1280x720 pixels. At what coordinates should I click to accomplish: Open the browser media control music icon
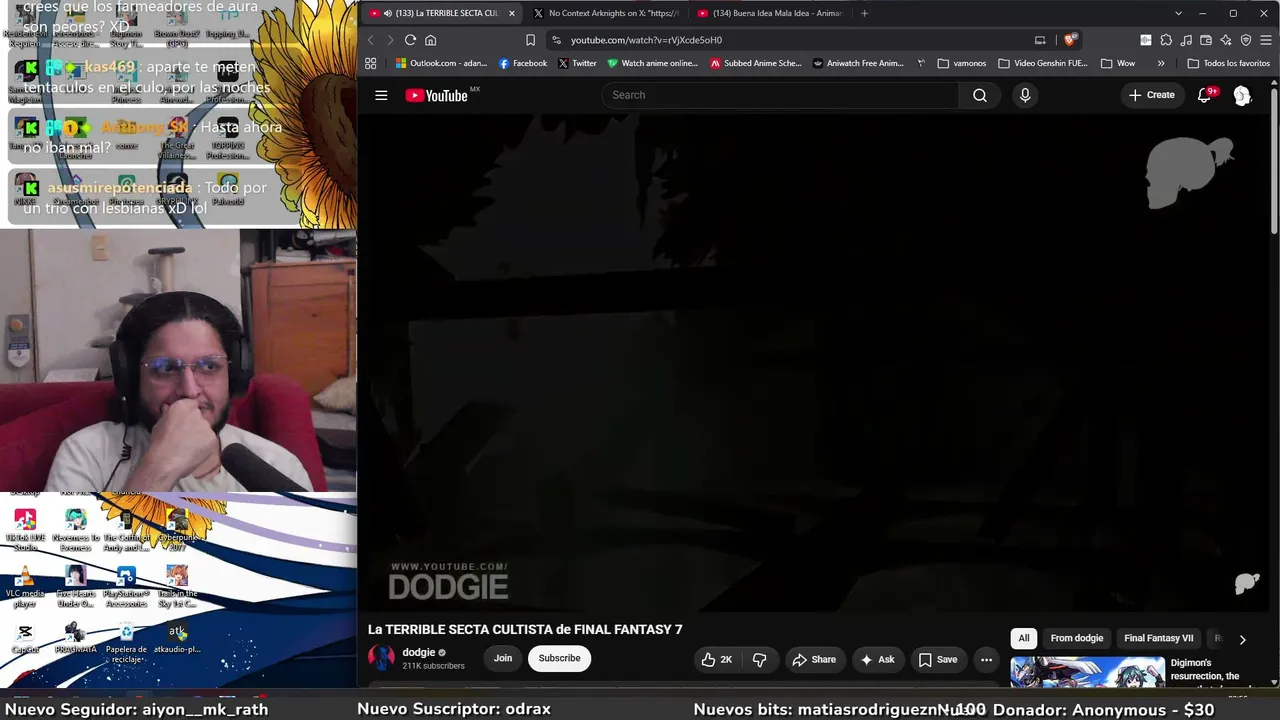tap(1185, 40)
